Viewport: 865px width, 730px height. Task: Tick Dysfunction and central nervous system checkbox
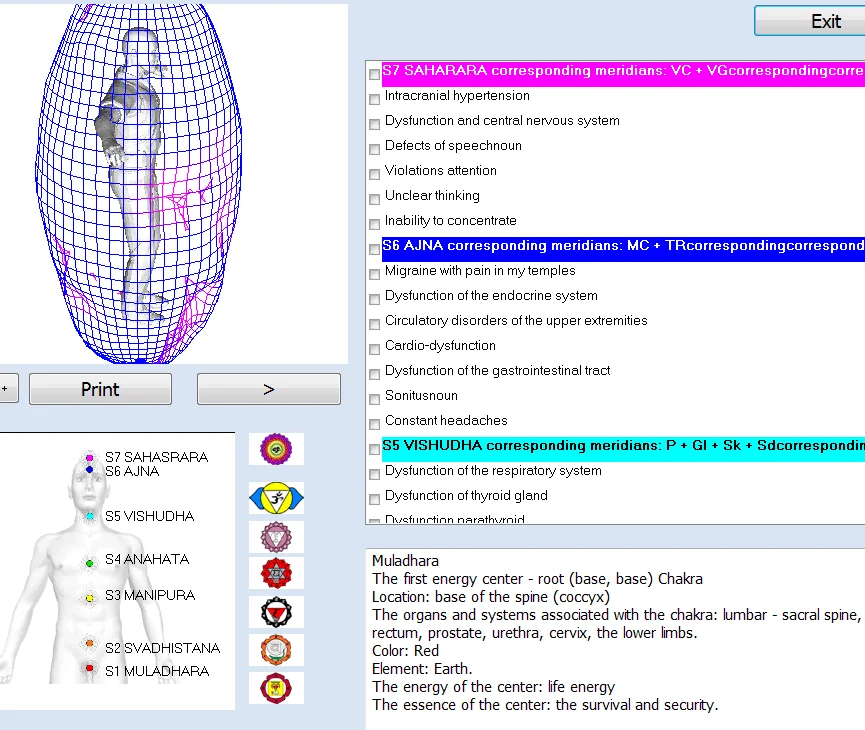click(x=375, y=124)
